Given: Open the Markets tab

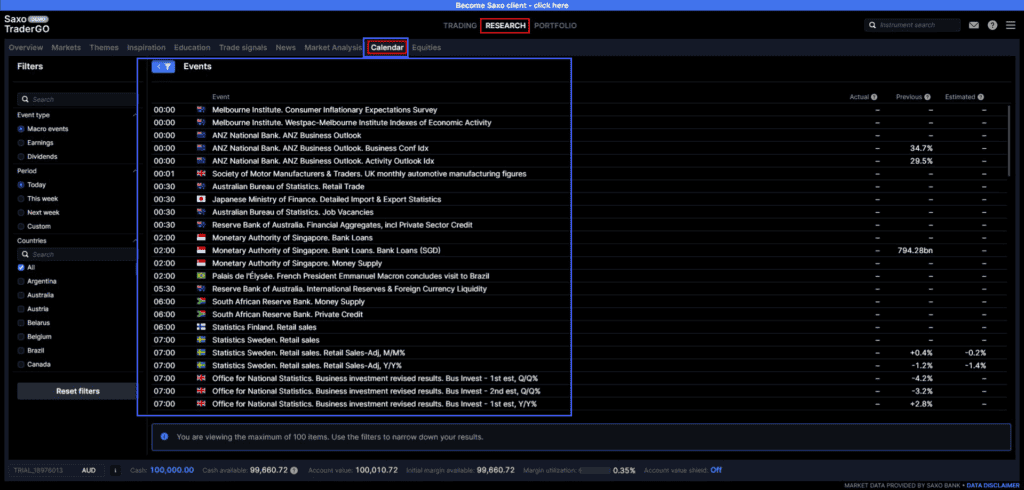Looking at the screenshot, I should (x=66, y=48).
